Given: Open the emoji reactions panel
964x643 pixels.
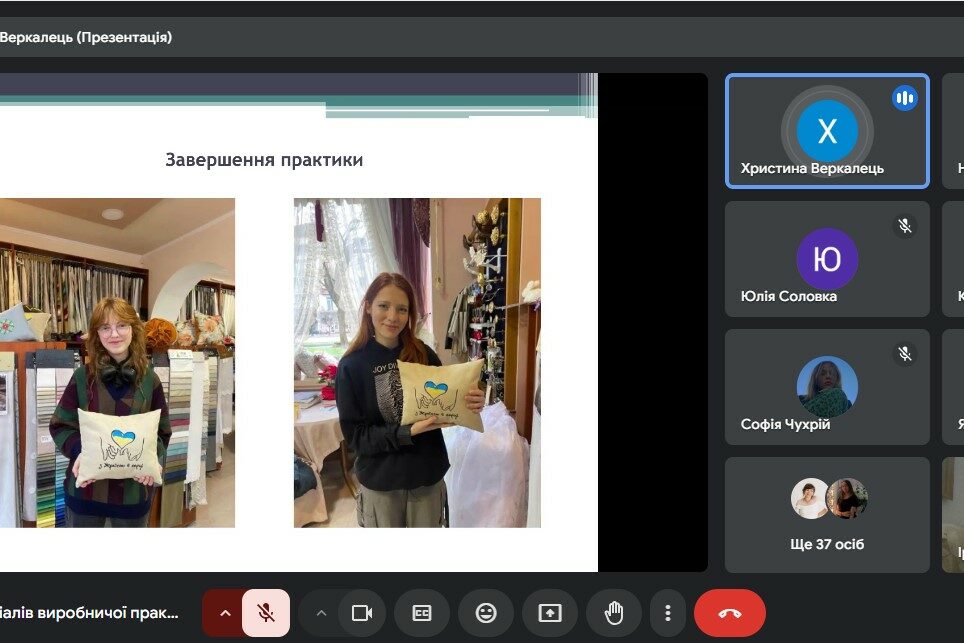Looking at the screenshot, I should point(486,613).
